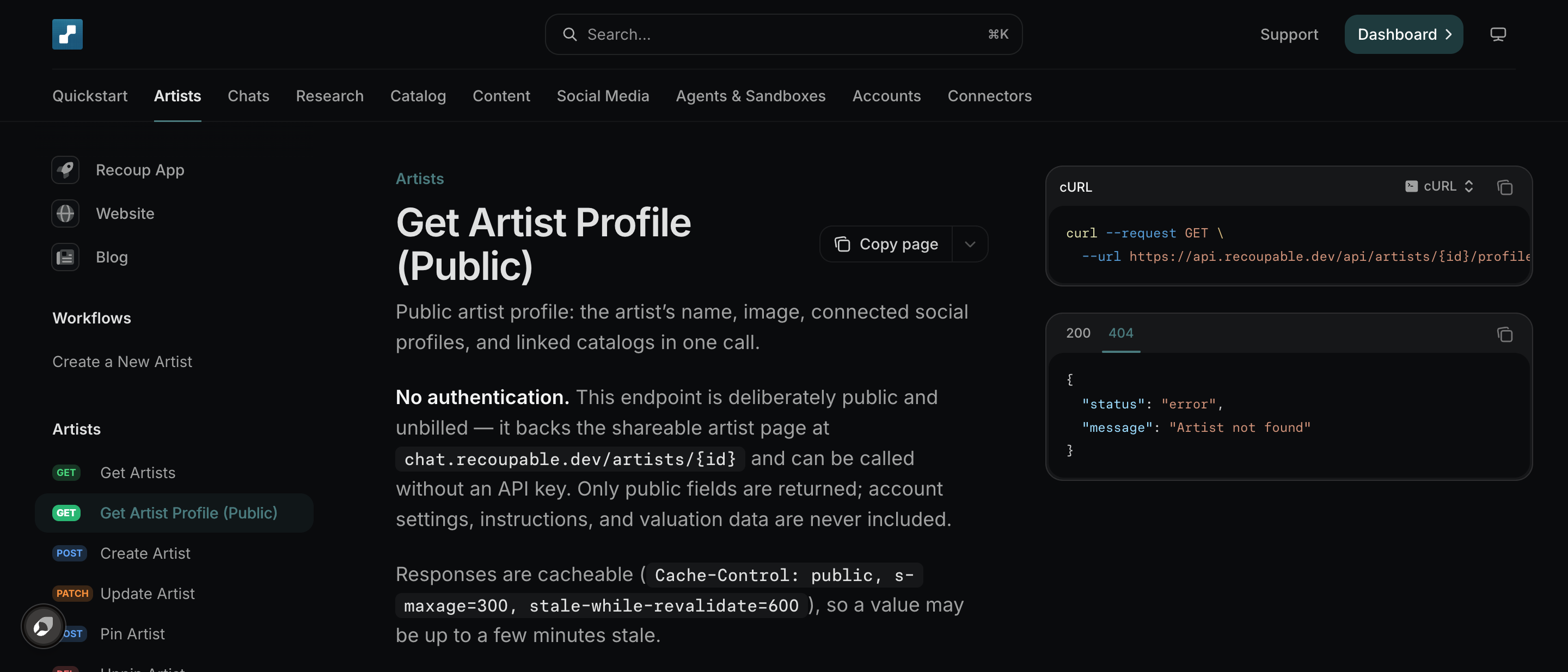Image resolution: width=1568 pixels, height=672 pixels.
Task: Click the terminal icon beside cURL selector
Action: pos(1411,186)
